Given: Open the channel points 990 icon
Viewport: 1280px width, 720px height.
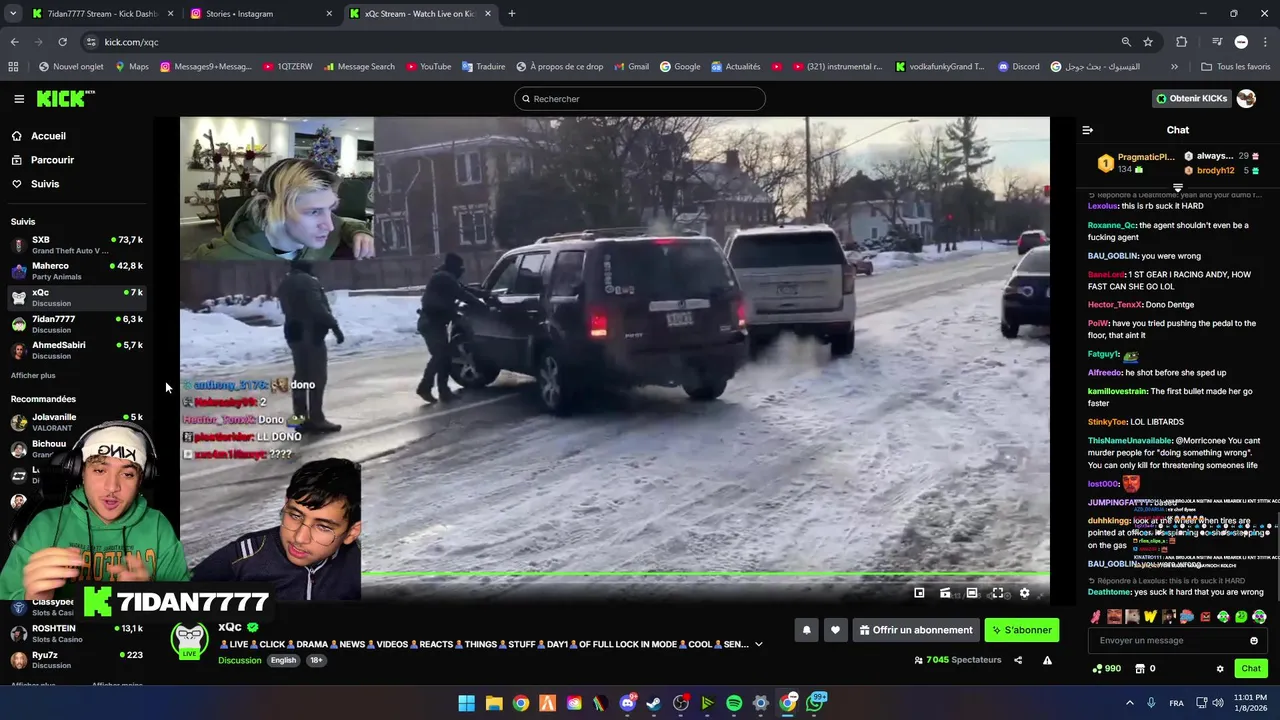Looking at the screenshot, I should (x=1106, y=669).
